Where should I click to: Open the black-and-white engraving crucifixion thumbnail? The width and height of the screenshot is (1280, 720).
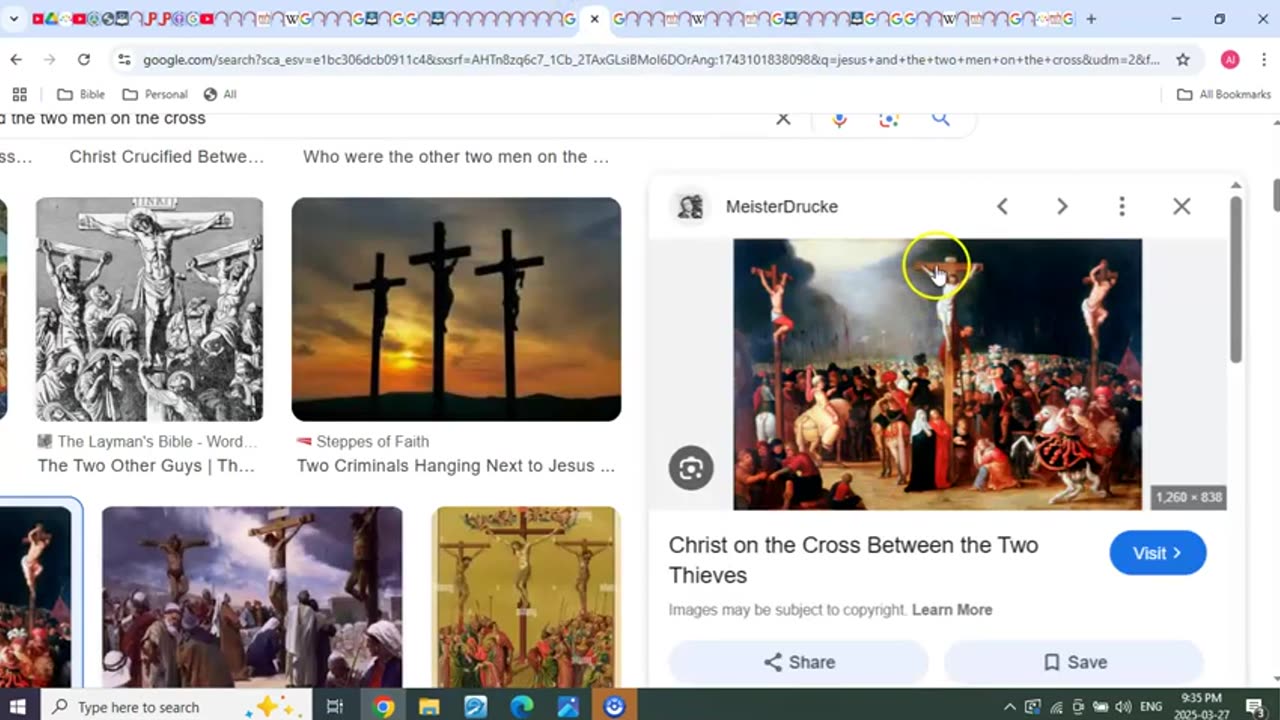click(150, 309)
